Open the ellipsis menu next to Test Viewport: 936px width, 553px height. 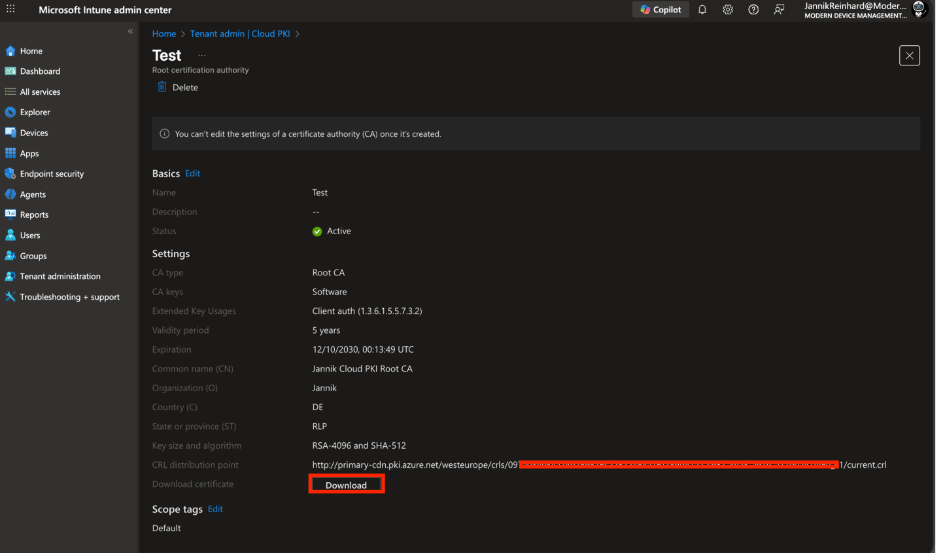pos(202,56)
